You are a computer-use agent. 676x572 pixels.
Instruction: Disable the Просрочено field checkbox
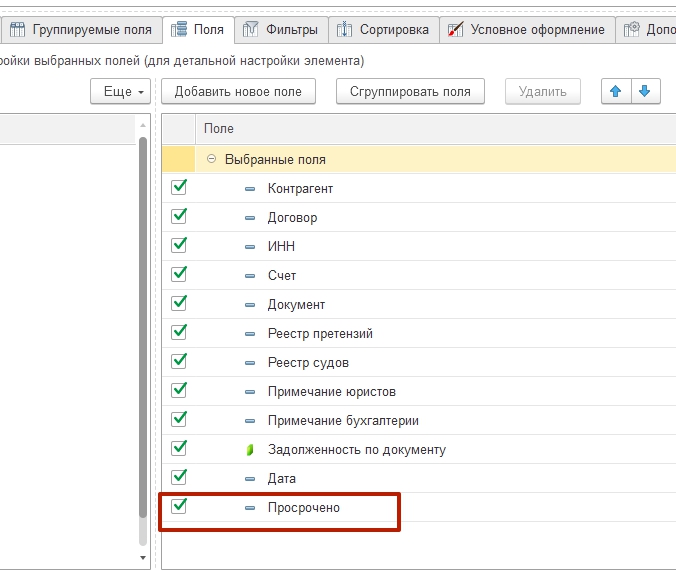point(180,507)
